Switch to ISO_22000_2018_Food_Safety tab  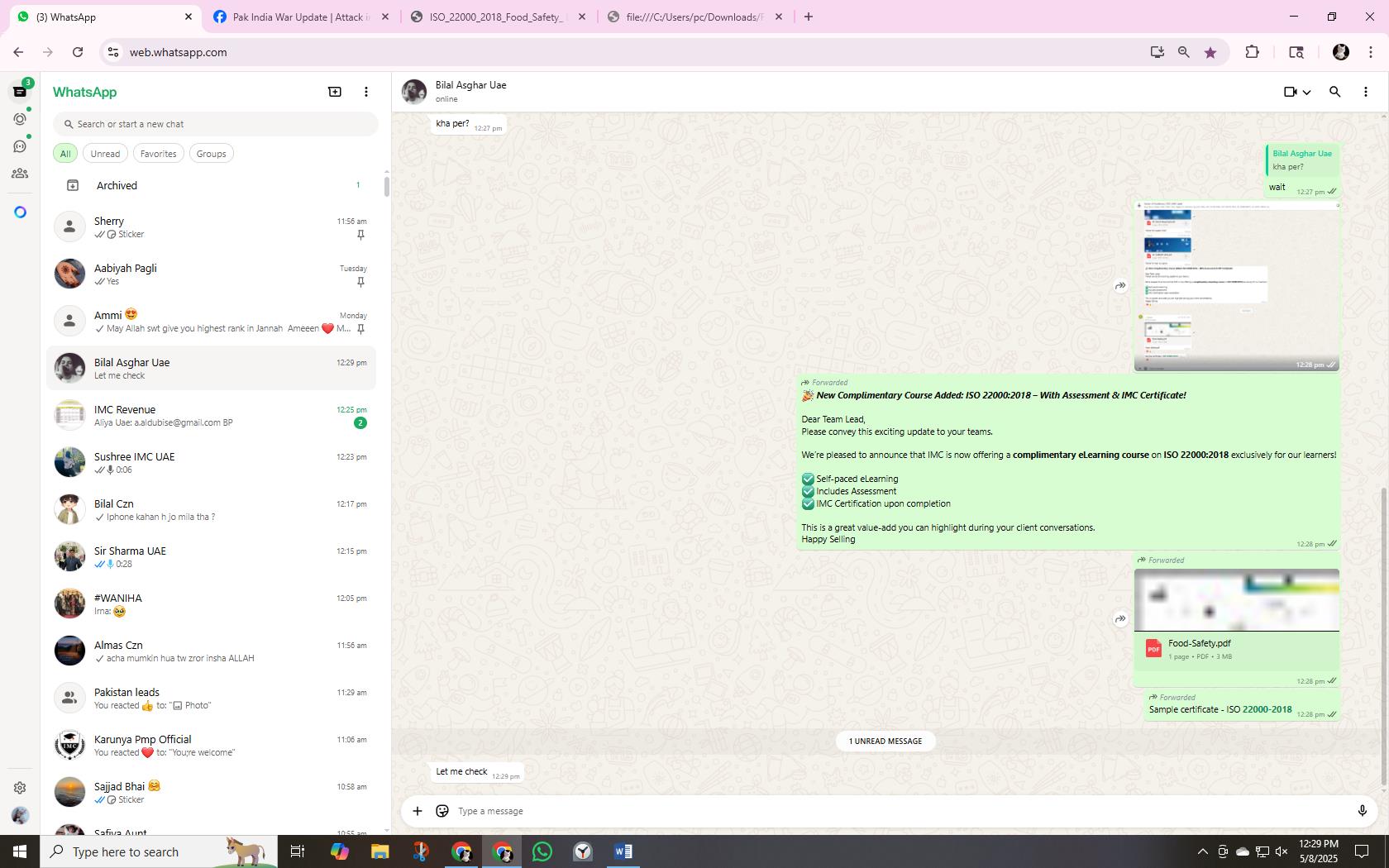click(496, 17)
